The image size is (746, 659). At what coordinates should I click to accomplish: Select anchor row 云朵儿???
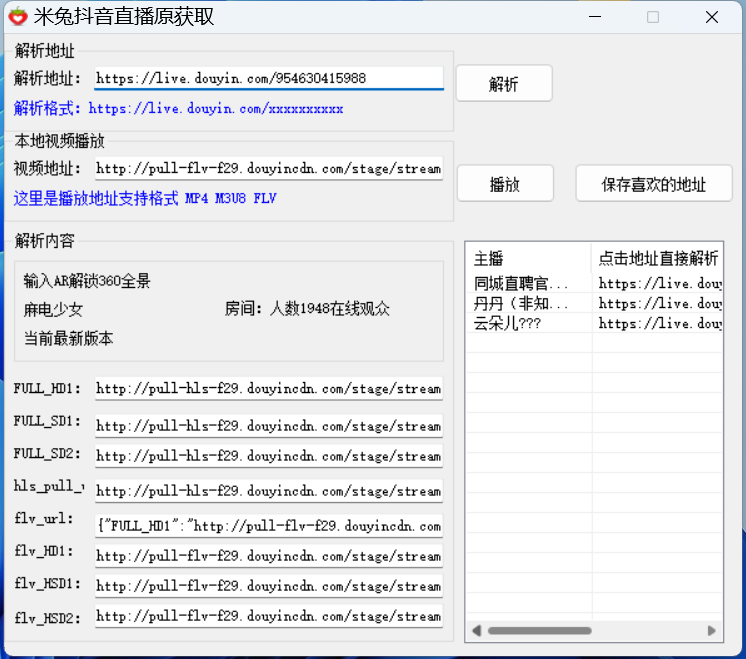tap(507, 324)
